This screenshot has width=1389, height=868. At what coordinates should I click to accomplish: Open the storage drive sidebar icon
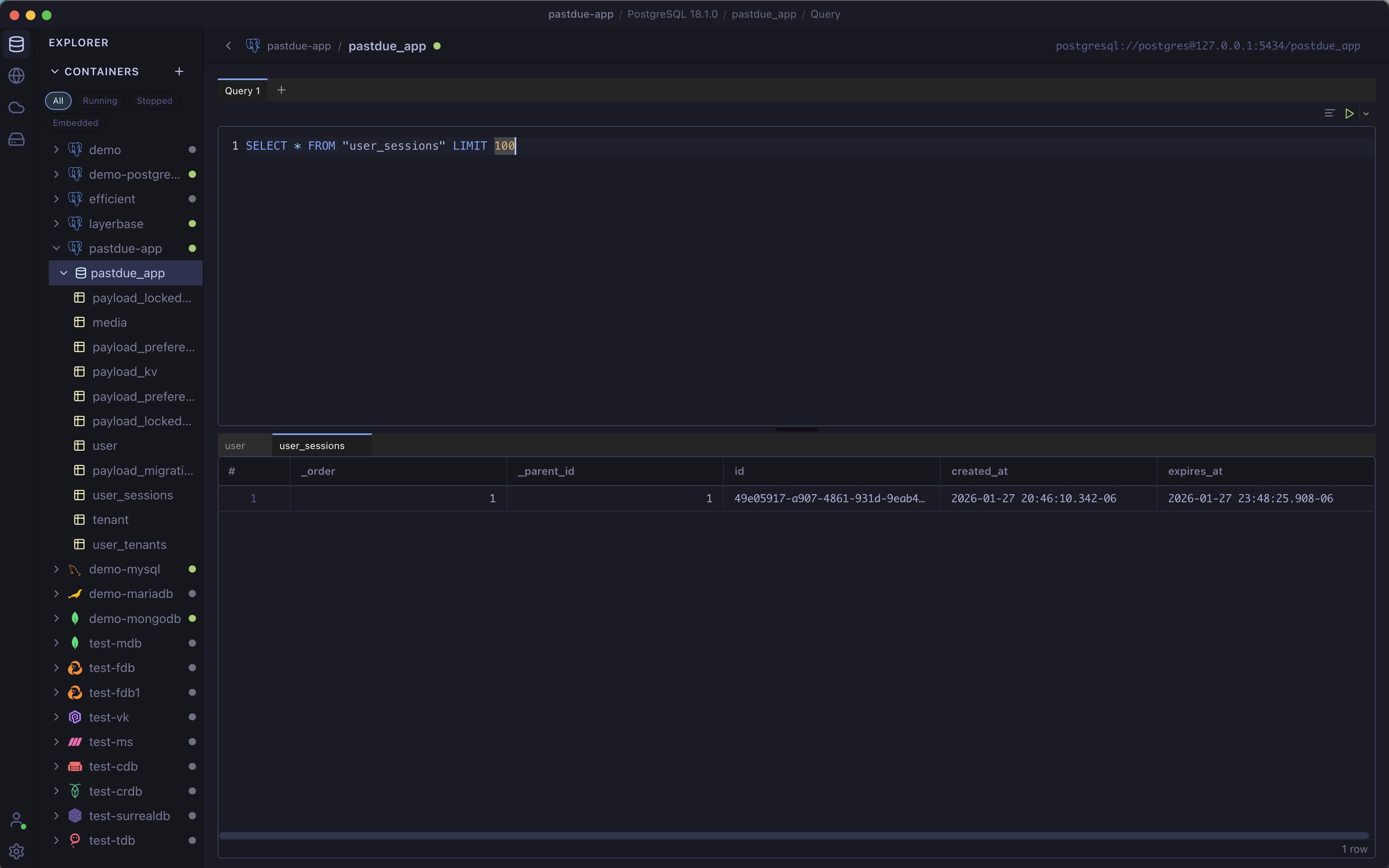[17, 139]
